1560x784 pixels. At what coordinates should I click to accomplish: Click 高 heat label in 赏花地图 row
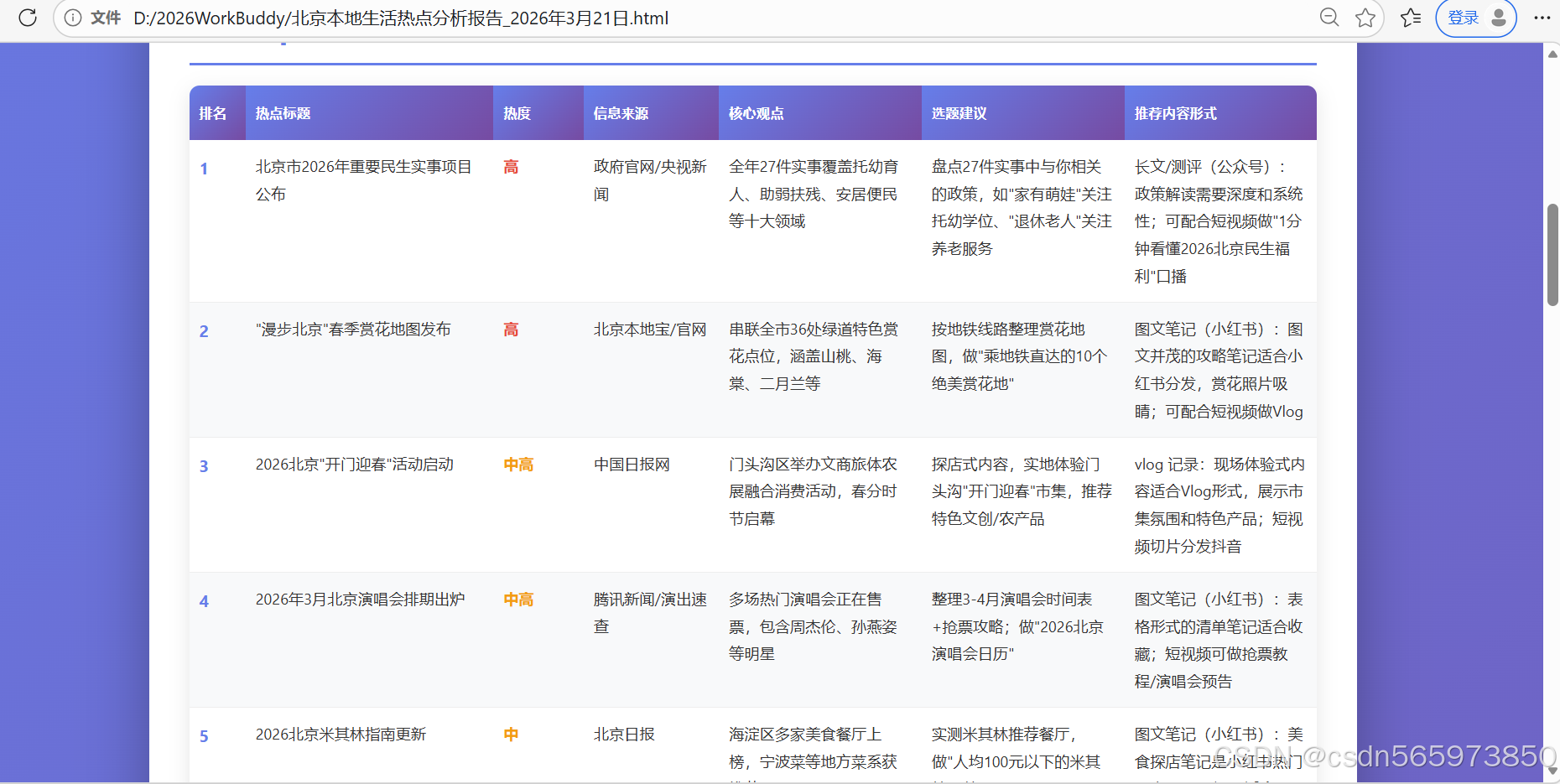pyautogui.click(x=511, y=330)
